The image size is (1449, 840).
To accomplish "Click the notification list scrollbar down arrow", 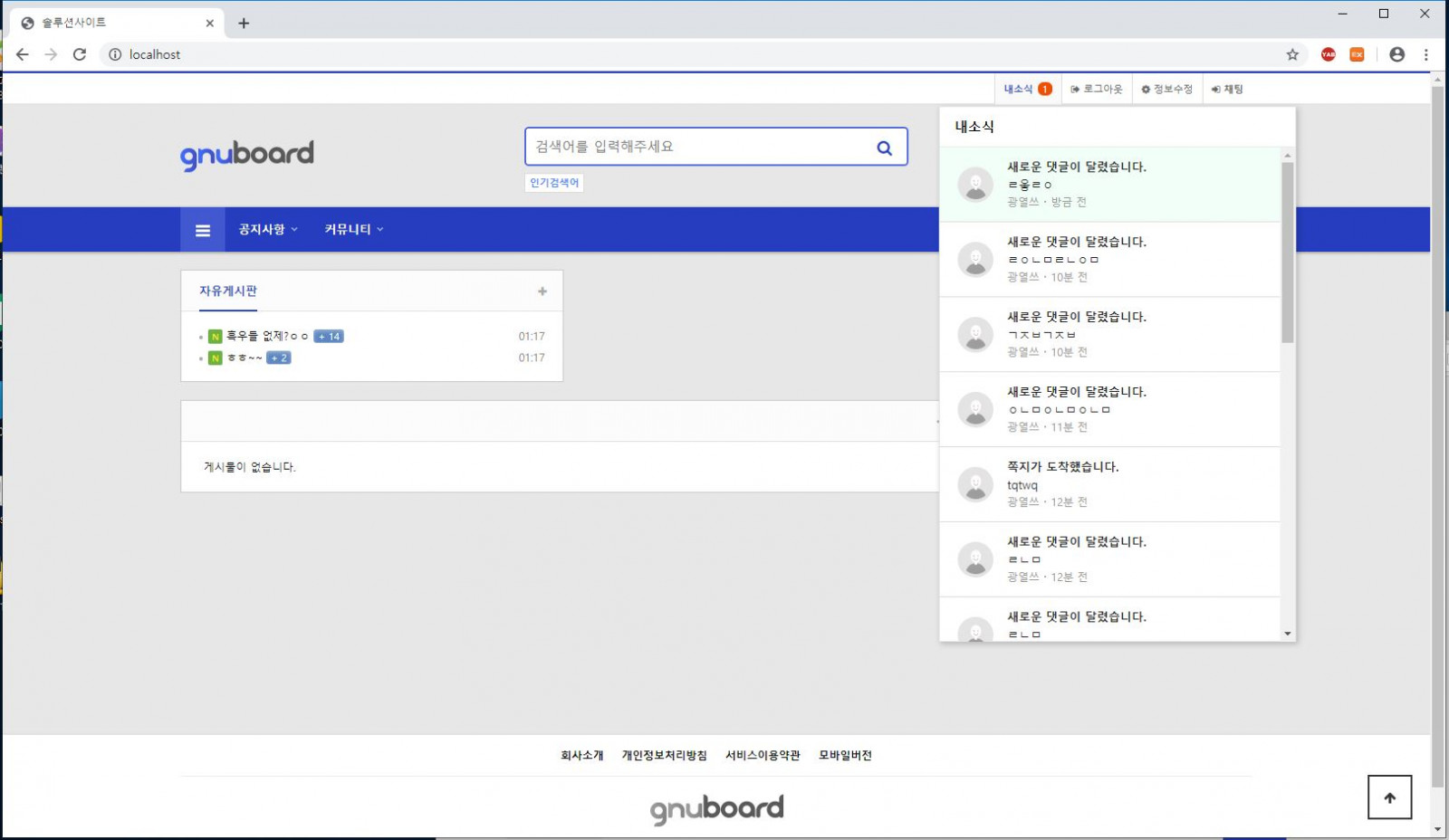I will 1288,634.
